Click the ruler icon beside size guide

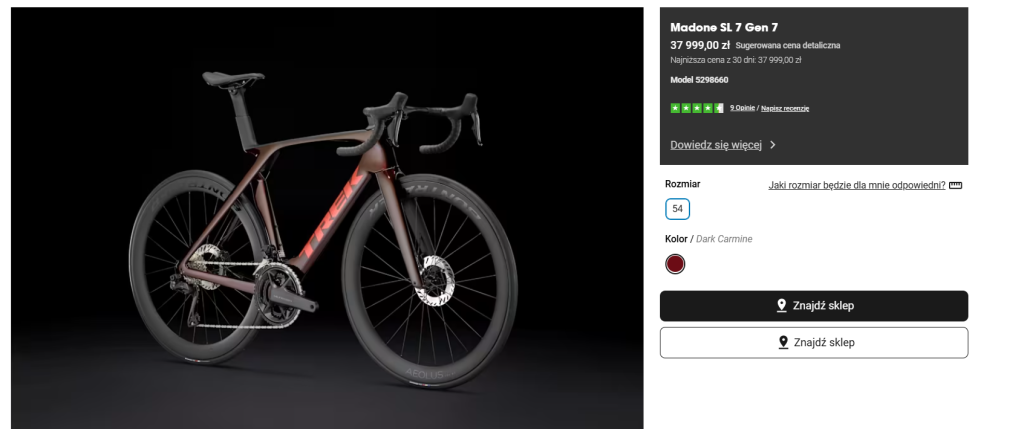click(x=955, y=185)
